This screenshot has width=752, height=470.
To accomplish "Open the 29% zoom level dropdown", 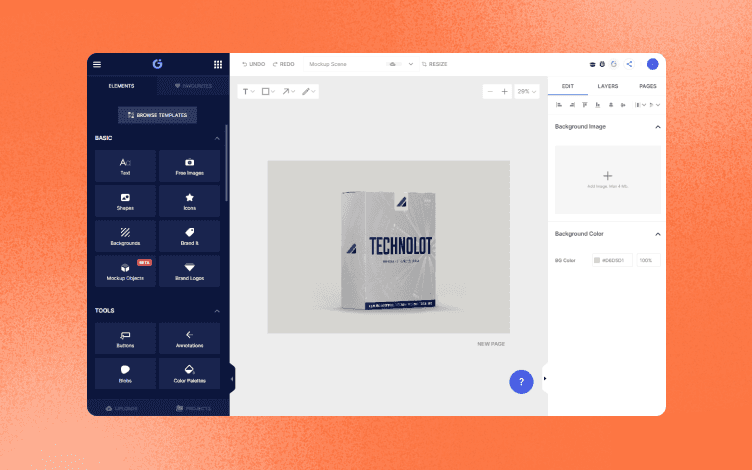I will [527, 92].
